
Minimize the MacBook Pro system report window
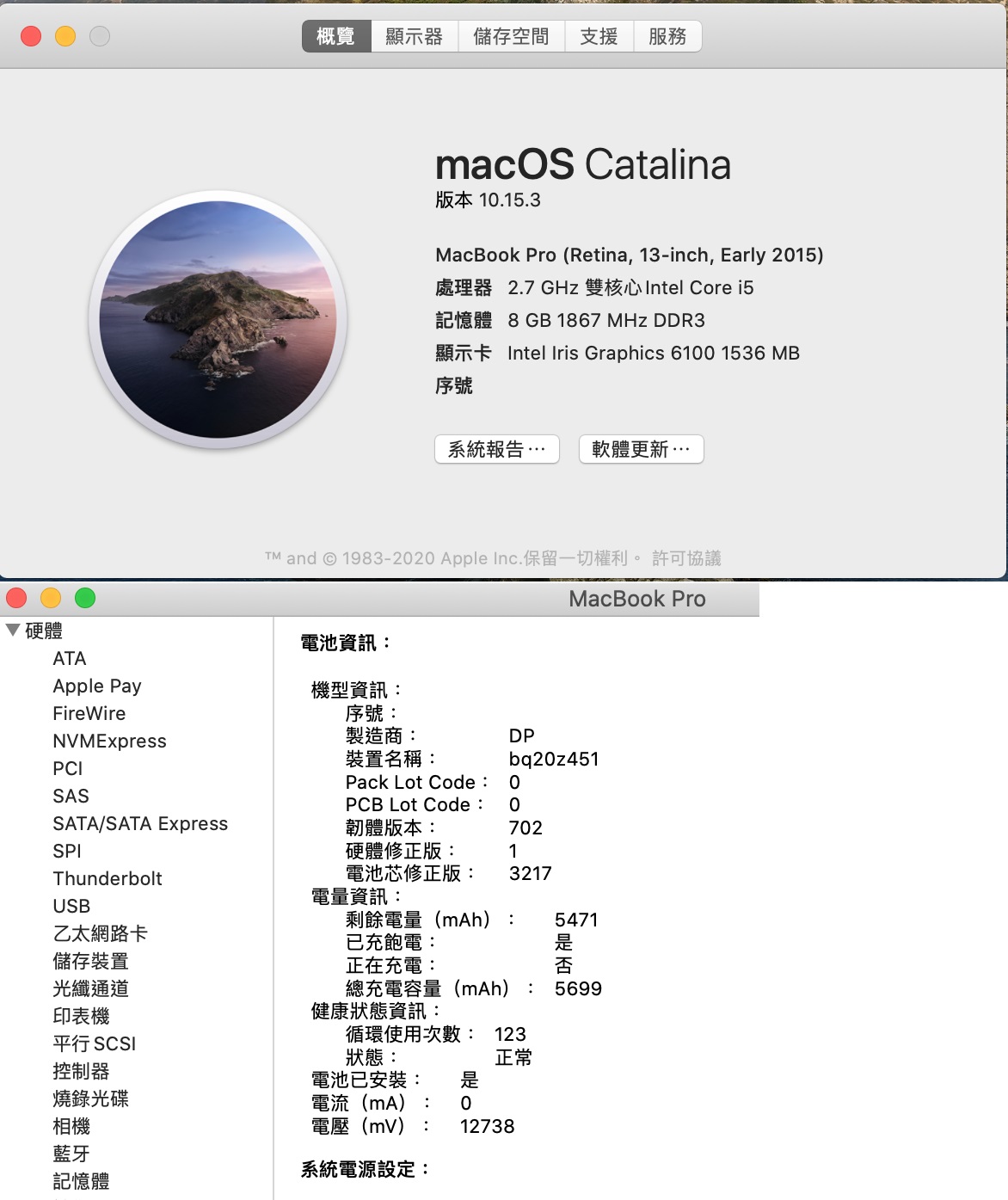(51, 598)
